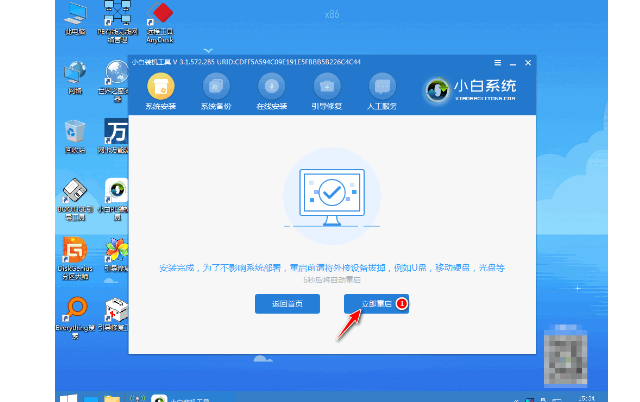Open the Recycle Bin on desktop

tap(74, 133)
